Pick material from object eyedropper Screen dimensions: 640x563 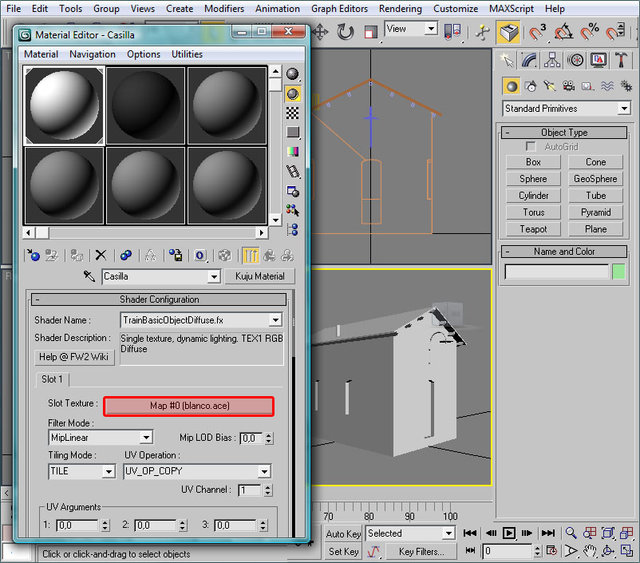pyautogui.click(x=89, y=276)
